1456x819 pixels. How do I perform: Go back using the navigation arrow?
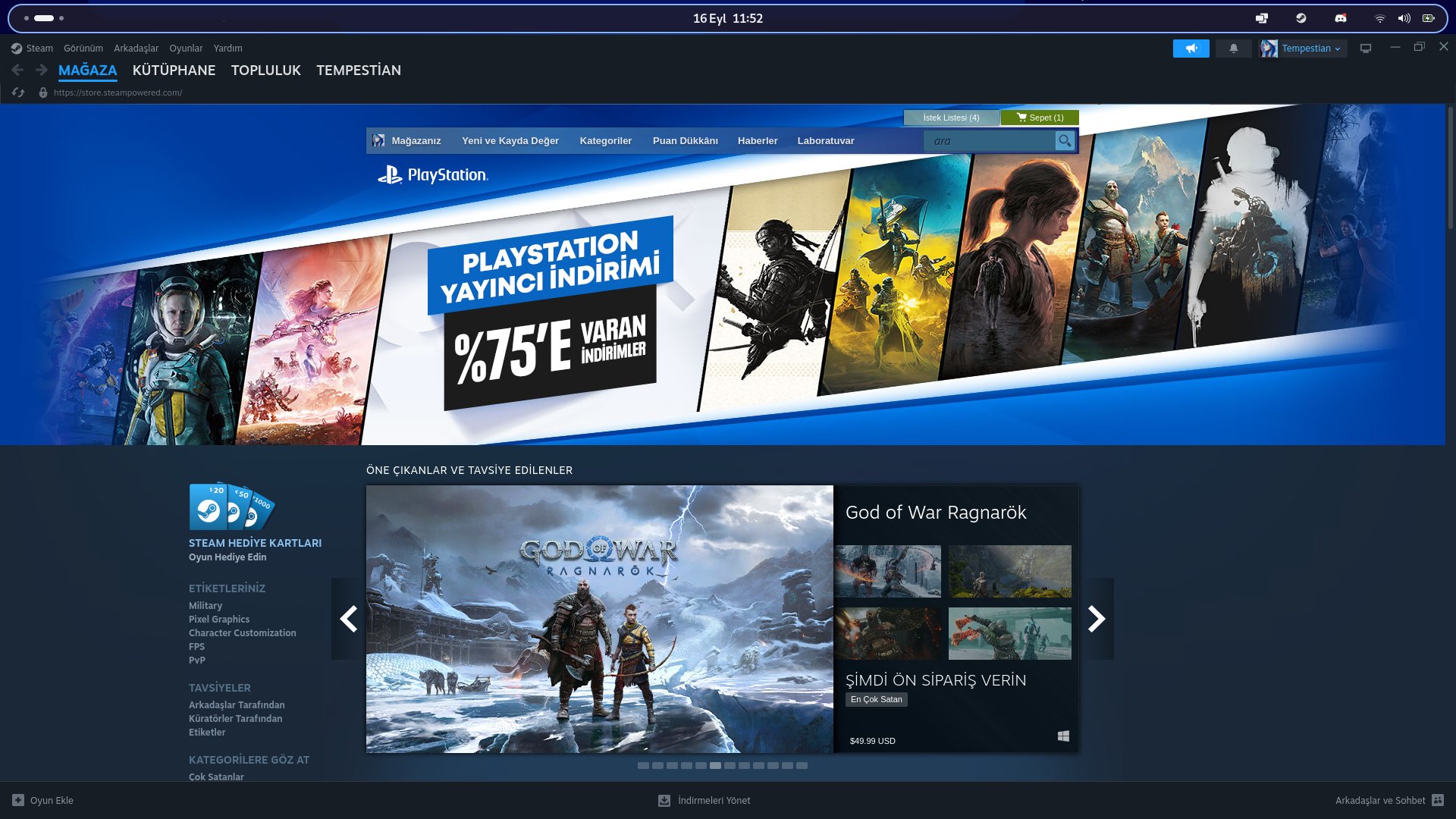pyautogui.click(x=17, y=70)
